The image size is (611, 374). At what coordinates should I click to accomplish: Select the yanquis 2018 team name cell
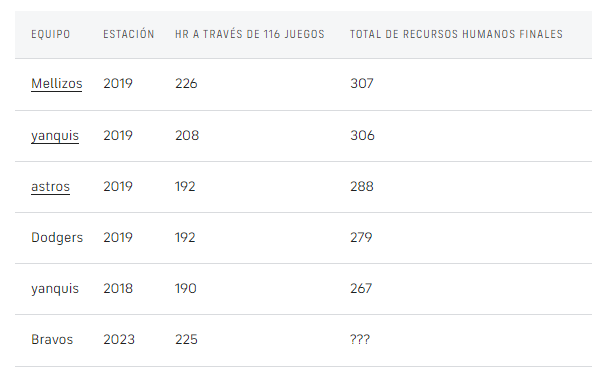pos(55,289)
